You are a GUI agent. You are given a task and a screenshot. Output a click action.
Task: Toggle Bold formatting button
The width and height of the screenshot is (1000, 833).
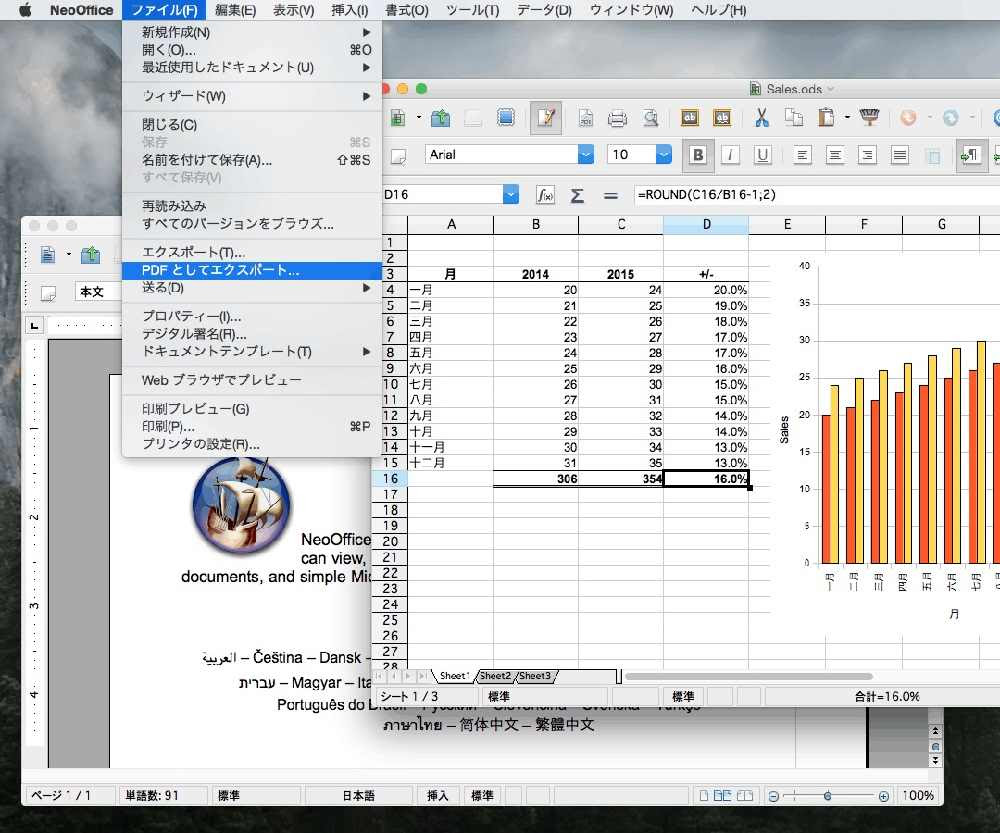[x=698, y=155]
